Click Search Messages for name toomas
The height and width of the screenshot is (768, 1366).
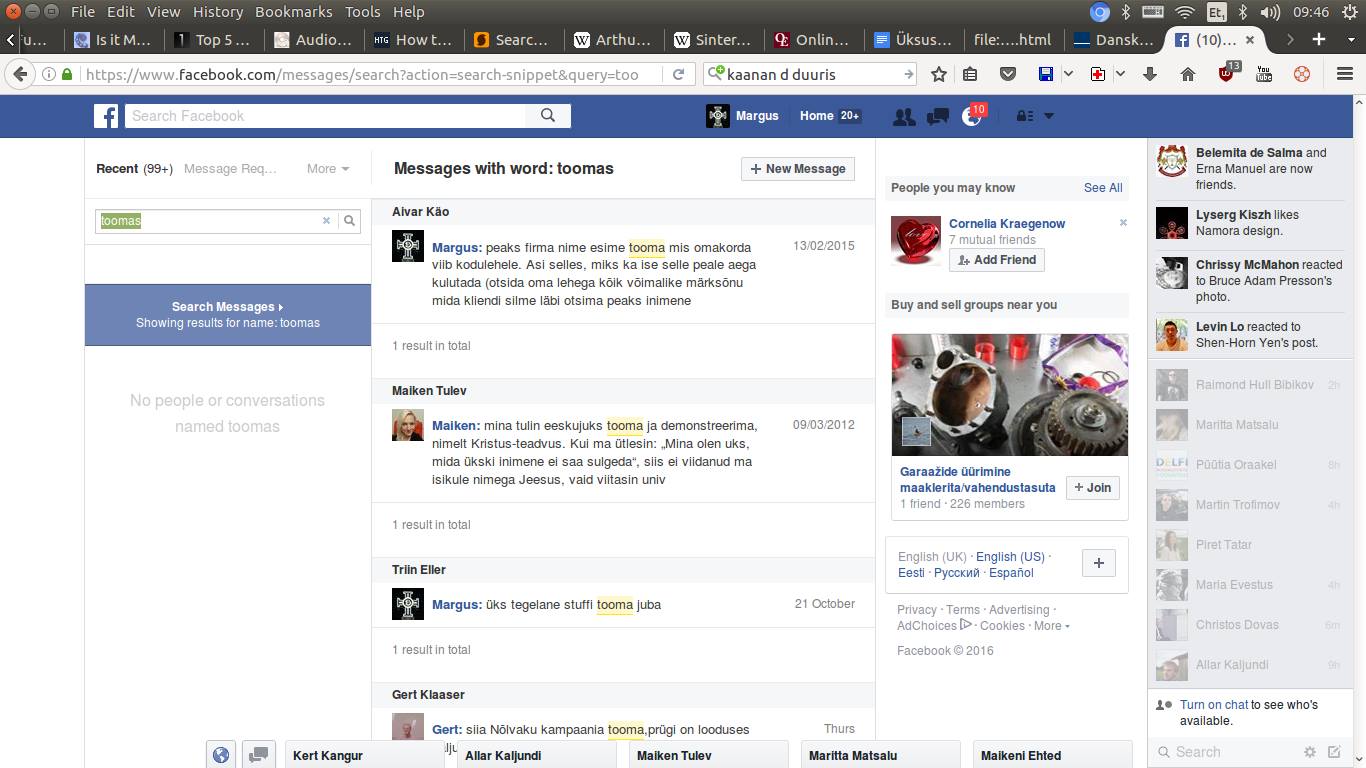228,315
